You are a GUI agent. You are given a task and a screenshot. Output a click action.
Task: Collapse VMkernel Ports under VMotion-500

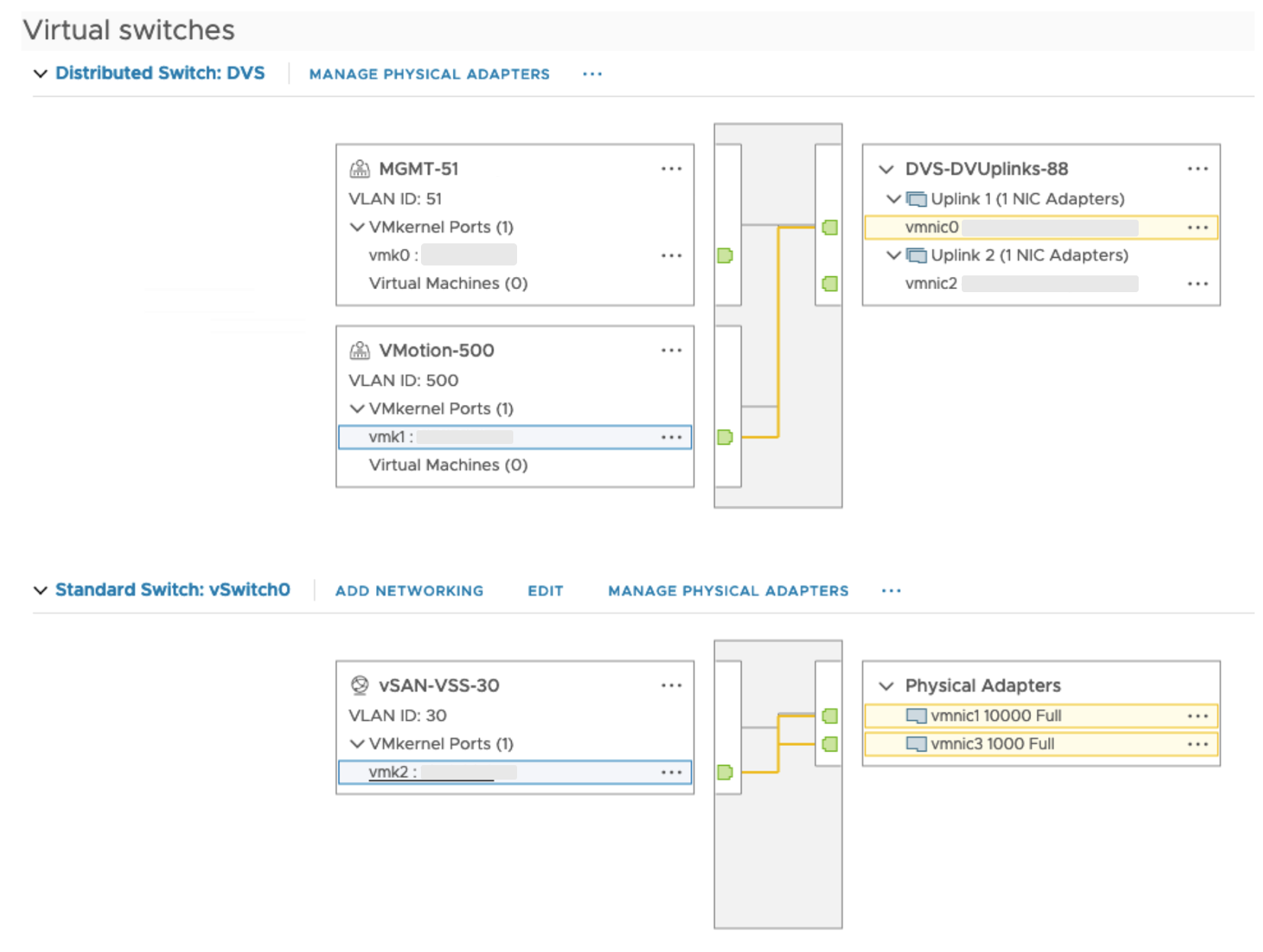pyautogui.click(x=356, y=409)
